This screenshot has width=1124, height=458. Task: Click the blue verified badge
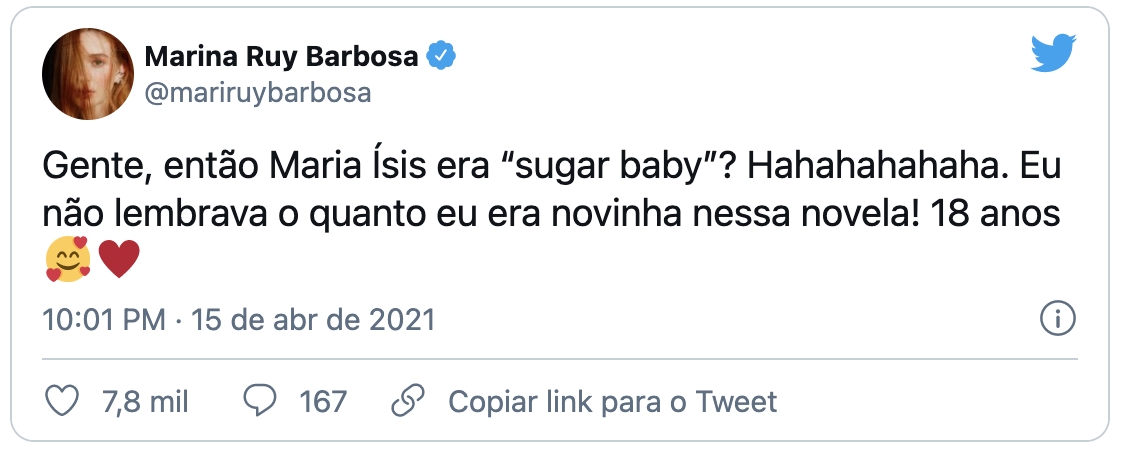tap(442, 57)
